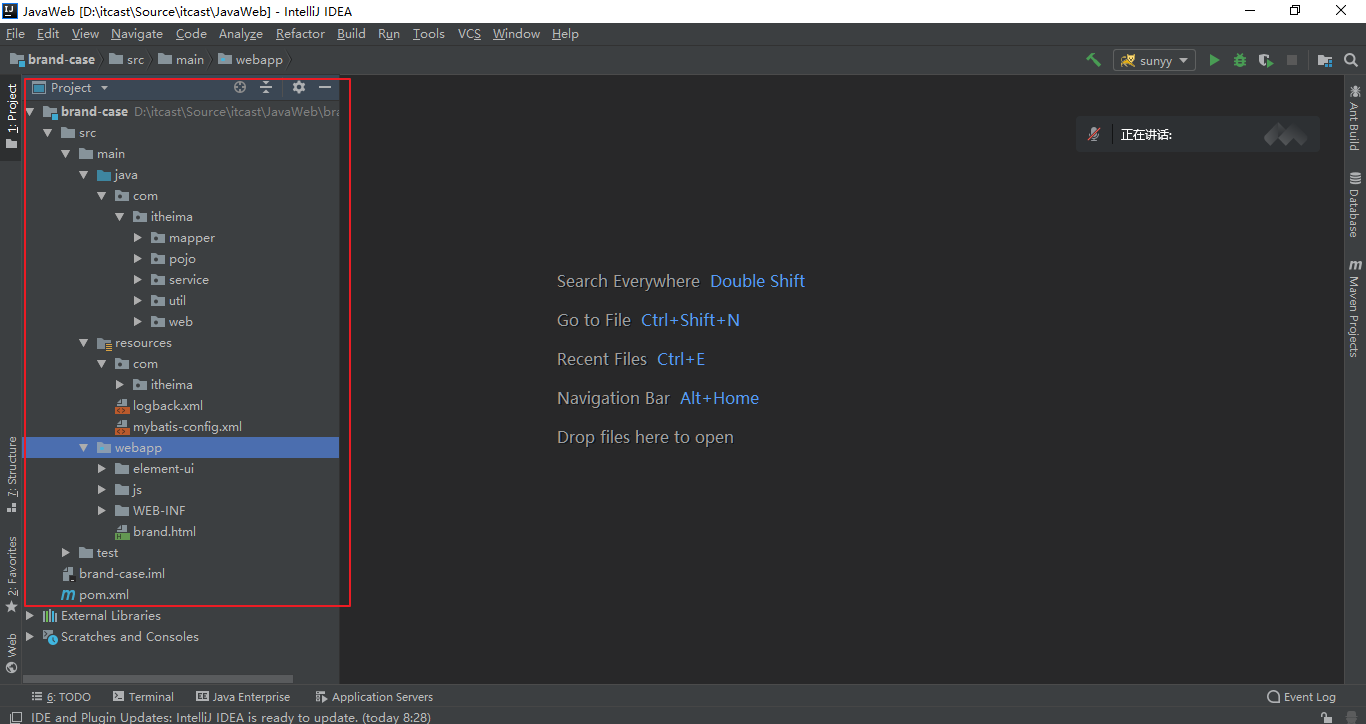Image resolution: width=1366 pixels, height=724 pixels.
Task: Open the File menu
Action: click(x=15, y=34)
